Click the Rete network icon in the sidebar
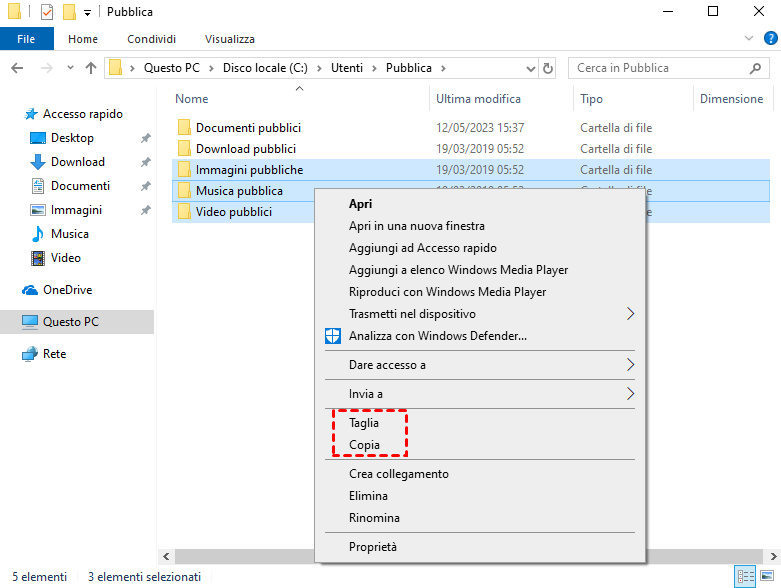This screenshot has width=781, height=588. 30,354
